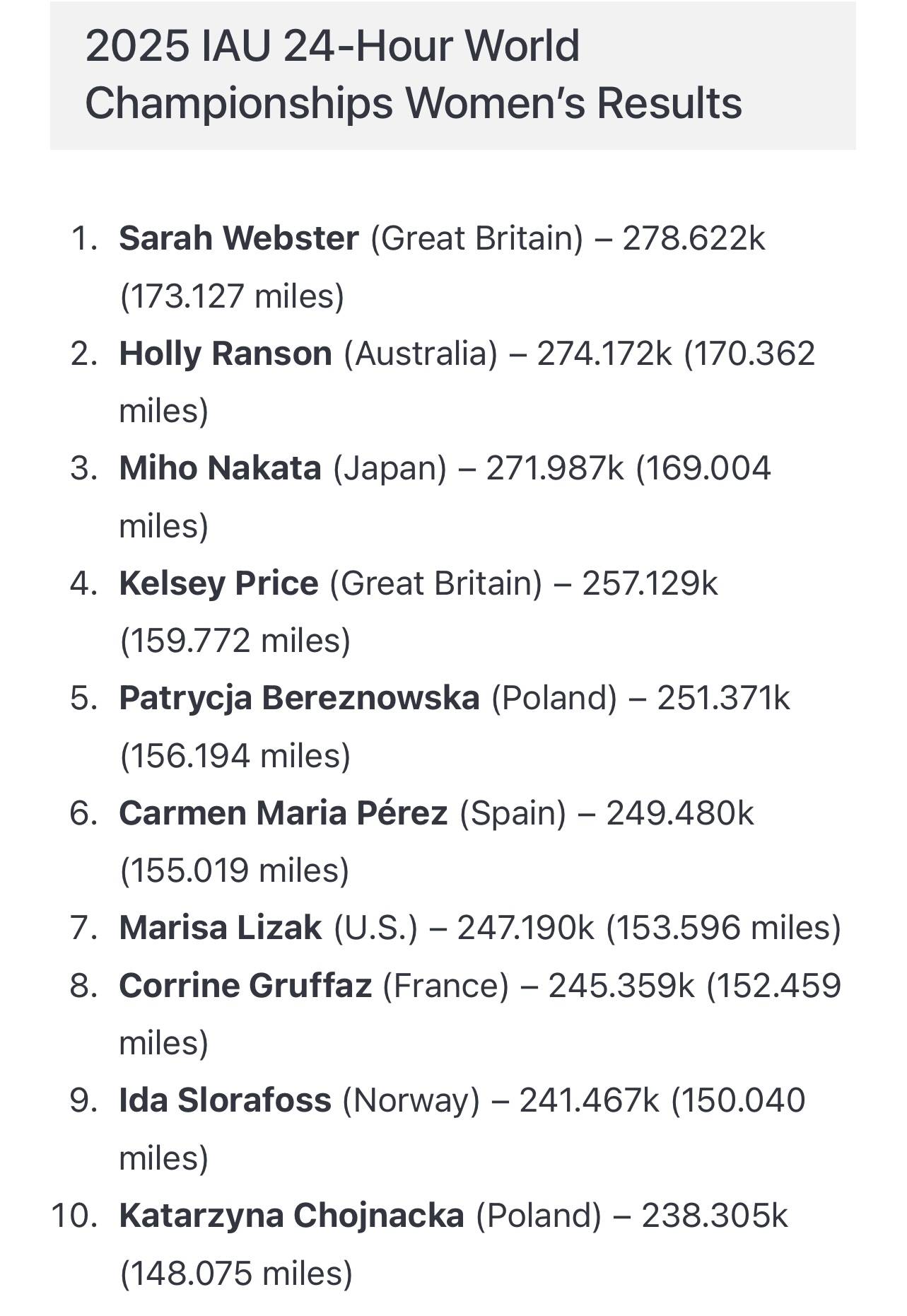This screenshot has height=1316, width=907.
Task: Select the 173.127 miles text
Action: point(232,296)
